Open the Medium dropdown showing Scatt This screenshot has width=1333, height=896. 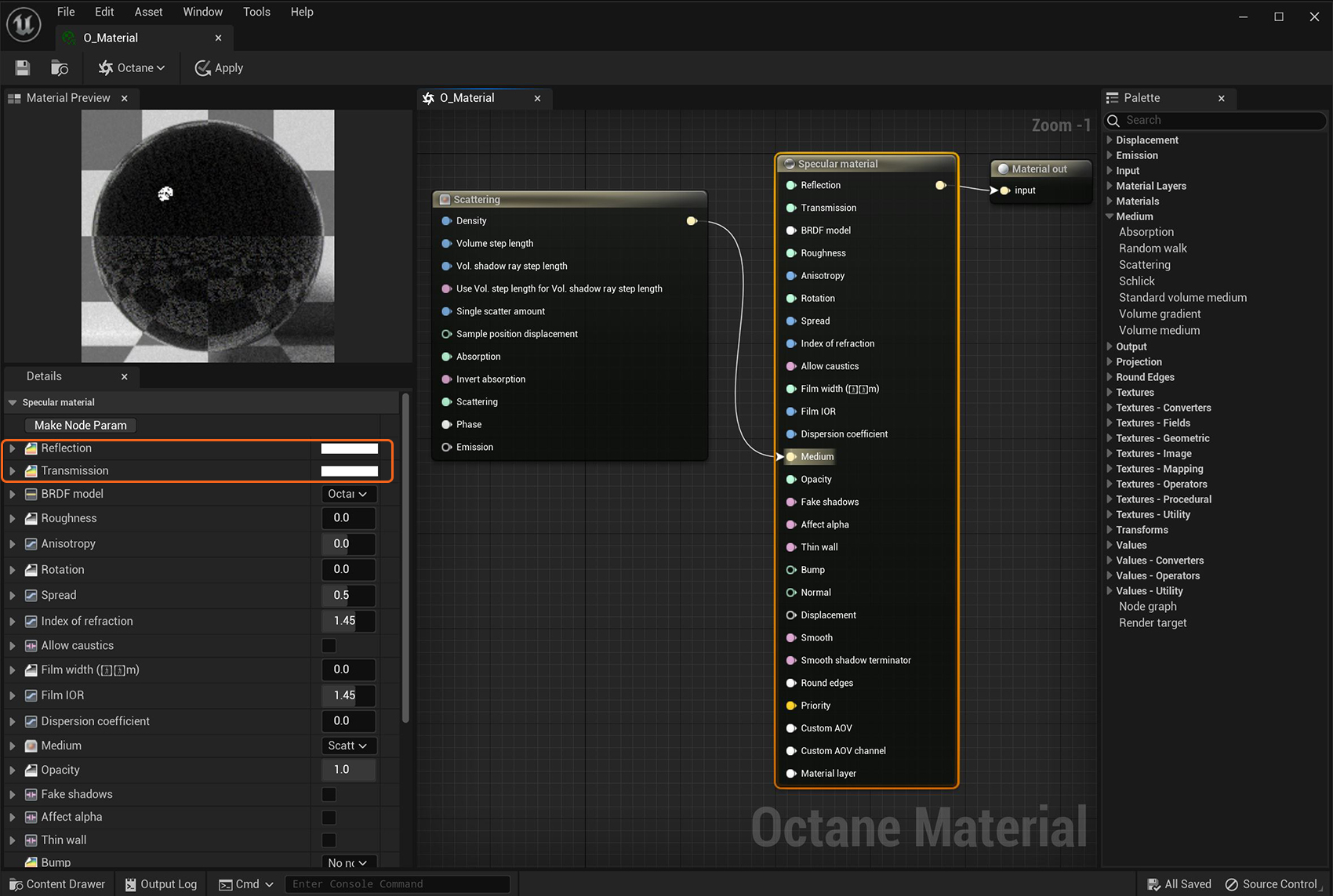tap(349, 745)
